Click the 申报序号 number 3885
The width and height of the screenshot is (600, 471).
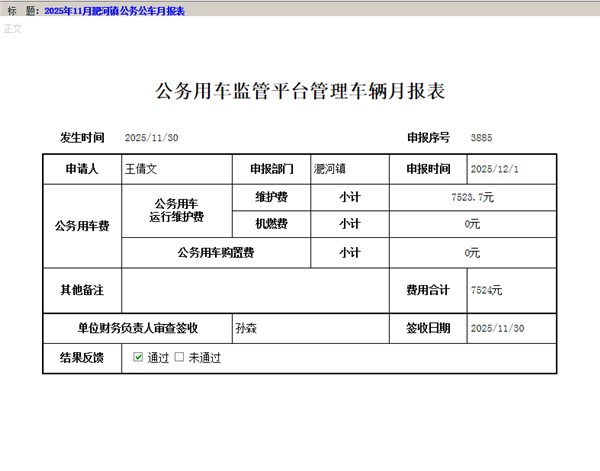481,137
